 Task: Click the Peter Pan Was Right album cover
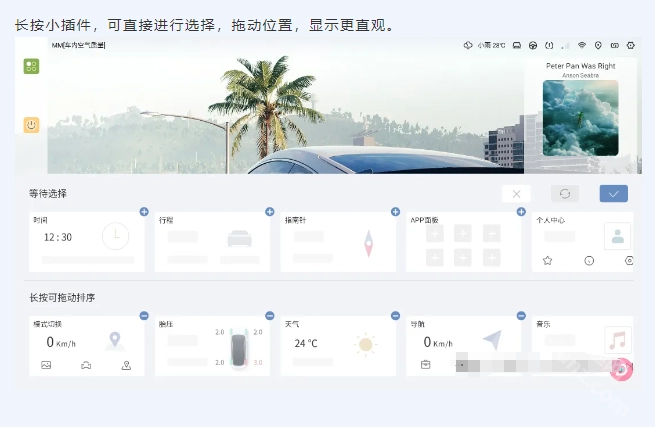pos(580,117)
